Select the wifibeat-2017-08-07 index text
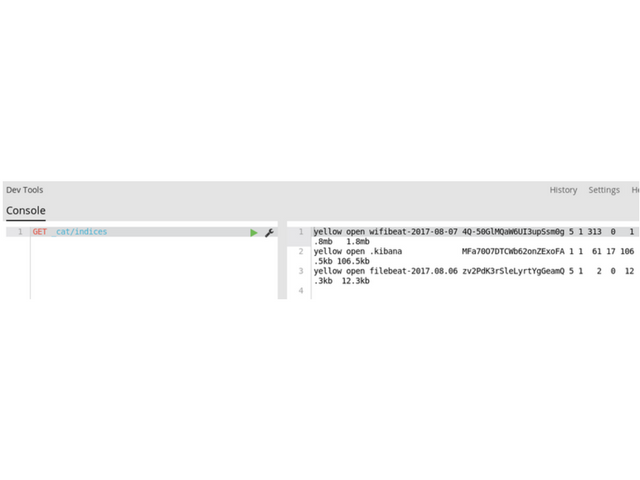This screenshot has width=640, height=480. tap(413, 232)
